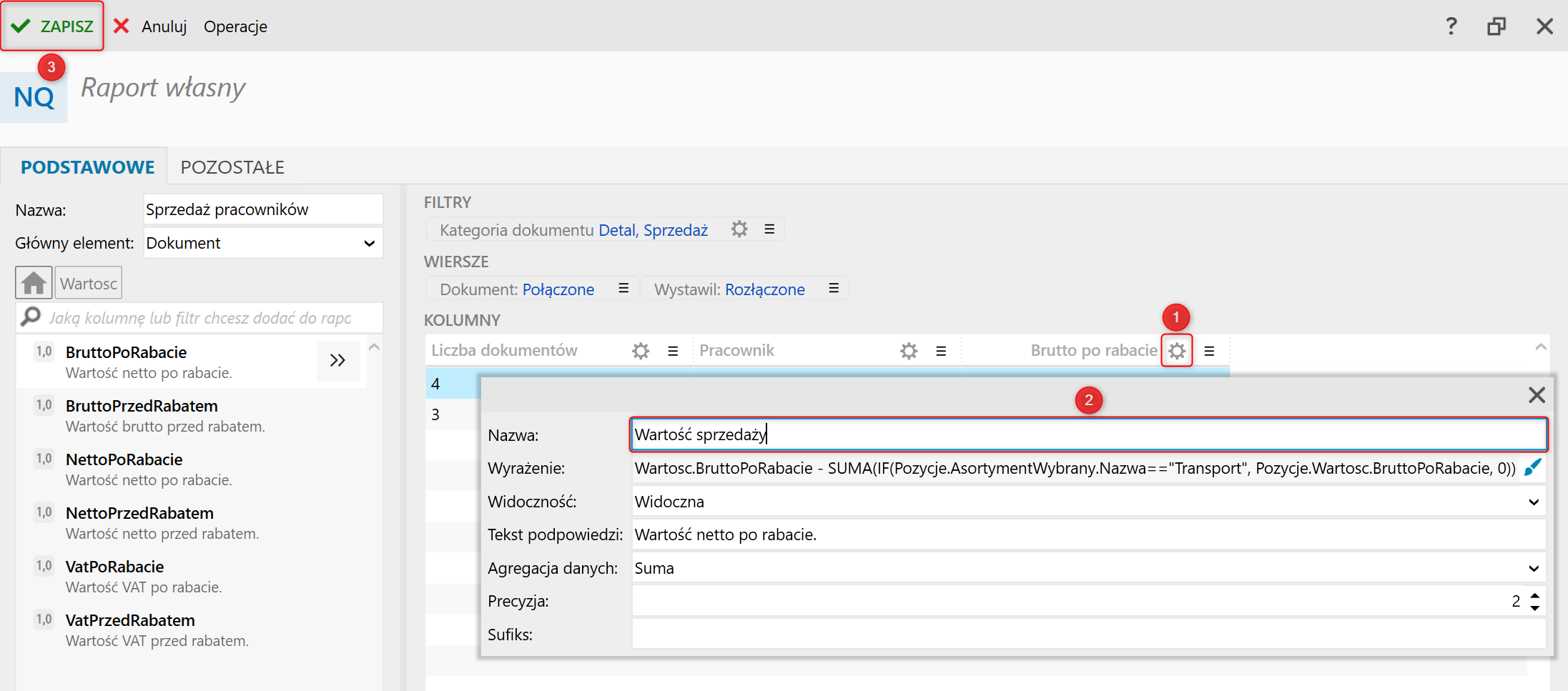Click paintbrush icon next to Wyrażenie

click(x=1532, y=468)
